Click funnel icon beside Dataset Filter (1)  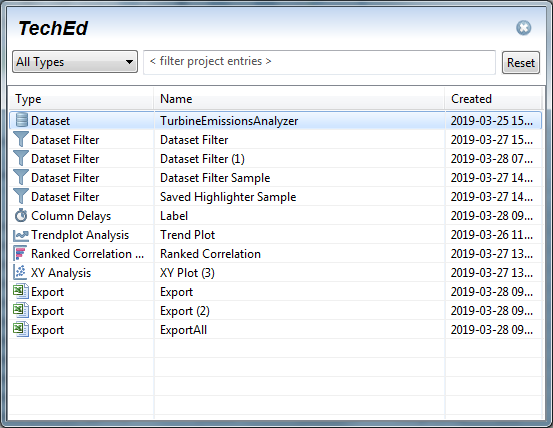[x=21, y=158]
